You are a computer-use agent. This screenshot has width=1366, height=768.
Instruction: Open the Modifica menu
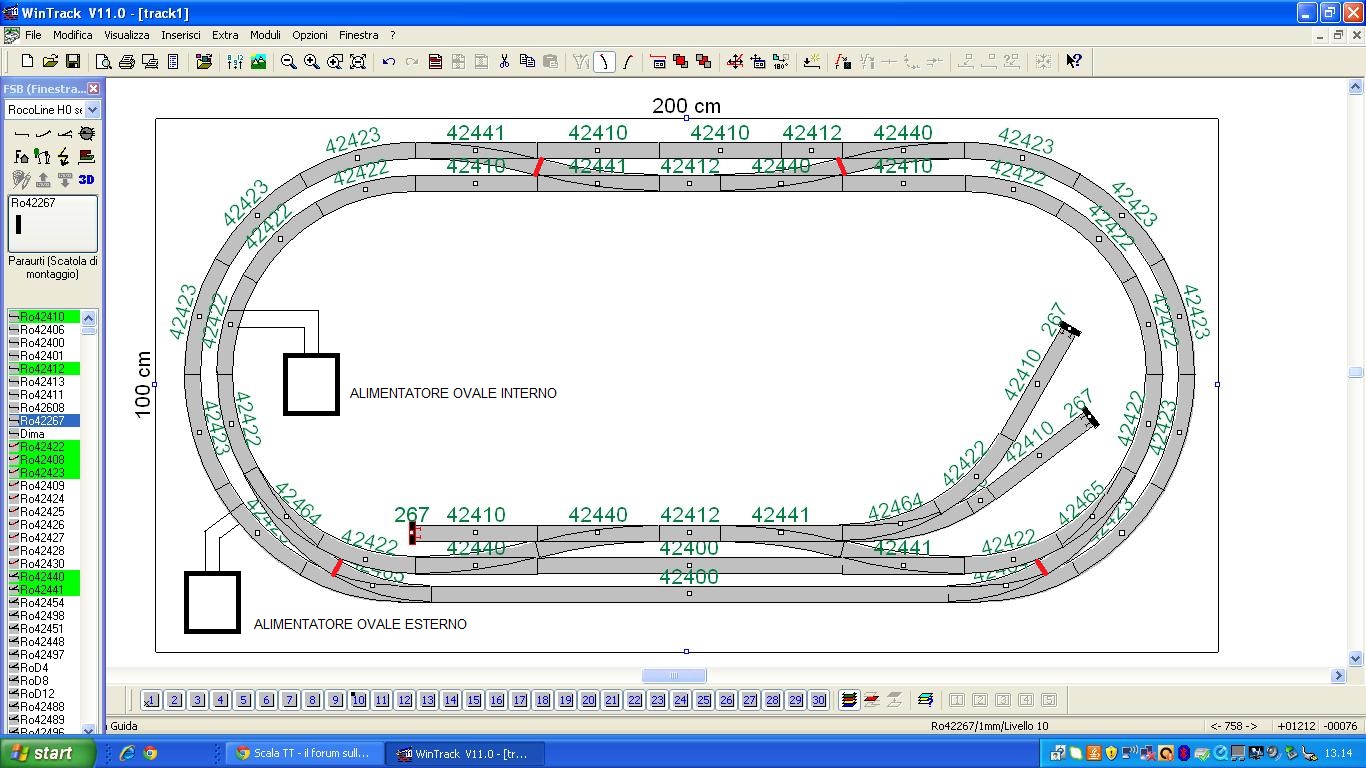73,35
